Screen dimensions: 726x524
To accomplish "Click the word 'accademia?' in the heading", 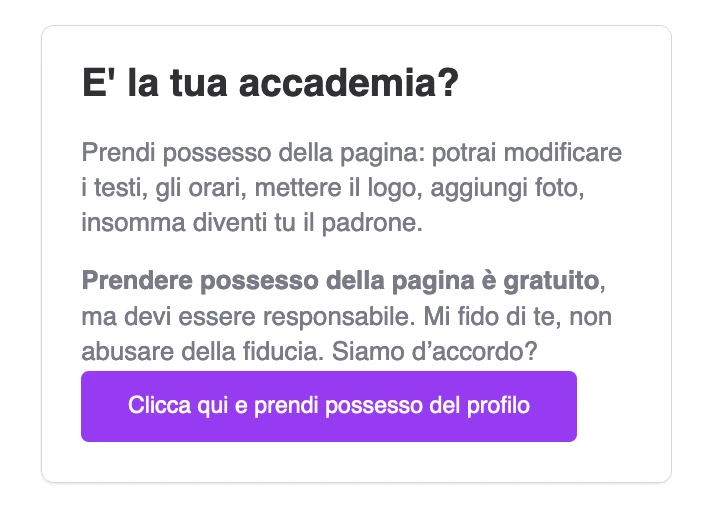I will pos(349,83).
